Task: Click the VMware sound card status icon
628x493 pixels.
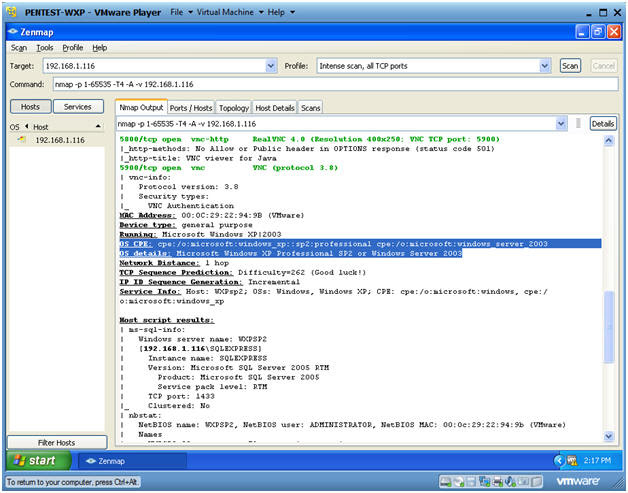Action: click(510, 481)
